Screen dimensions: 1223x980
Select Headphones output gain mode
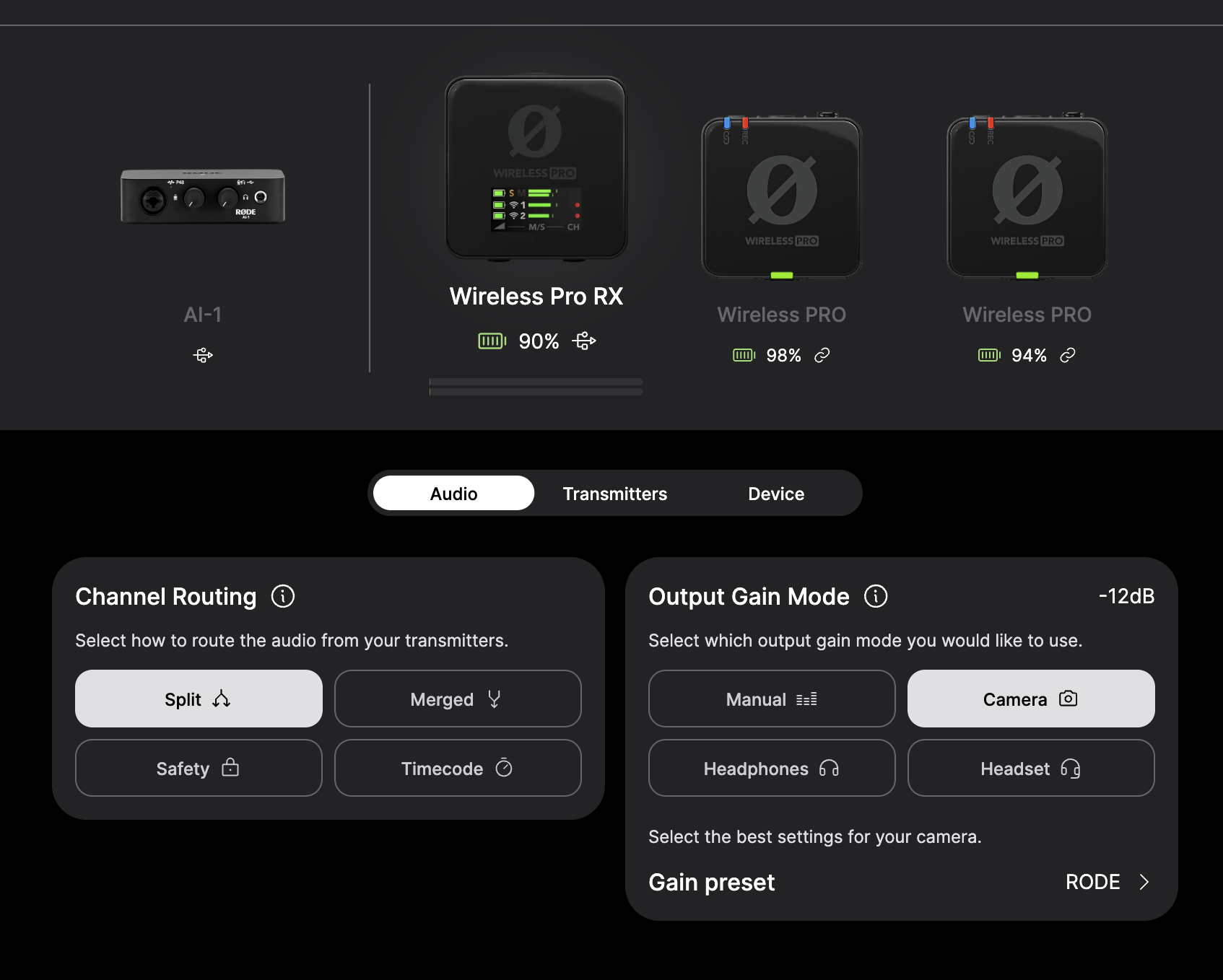[772, 768]
